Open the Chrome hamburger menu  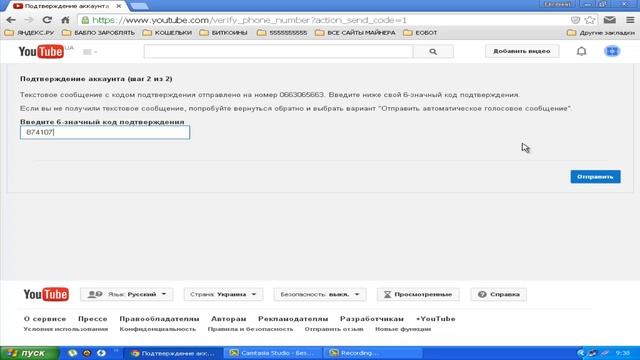630,20
